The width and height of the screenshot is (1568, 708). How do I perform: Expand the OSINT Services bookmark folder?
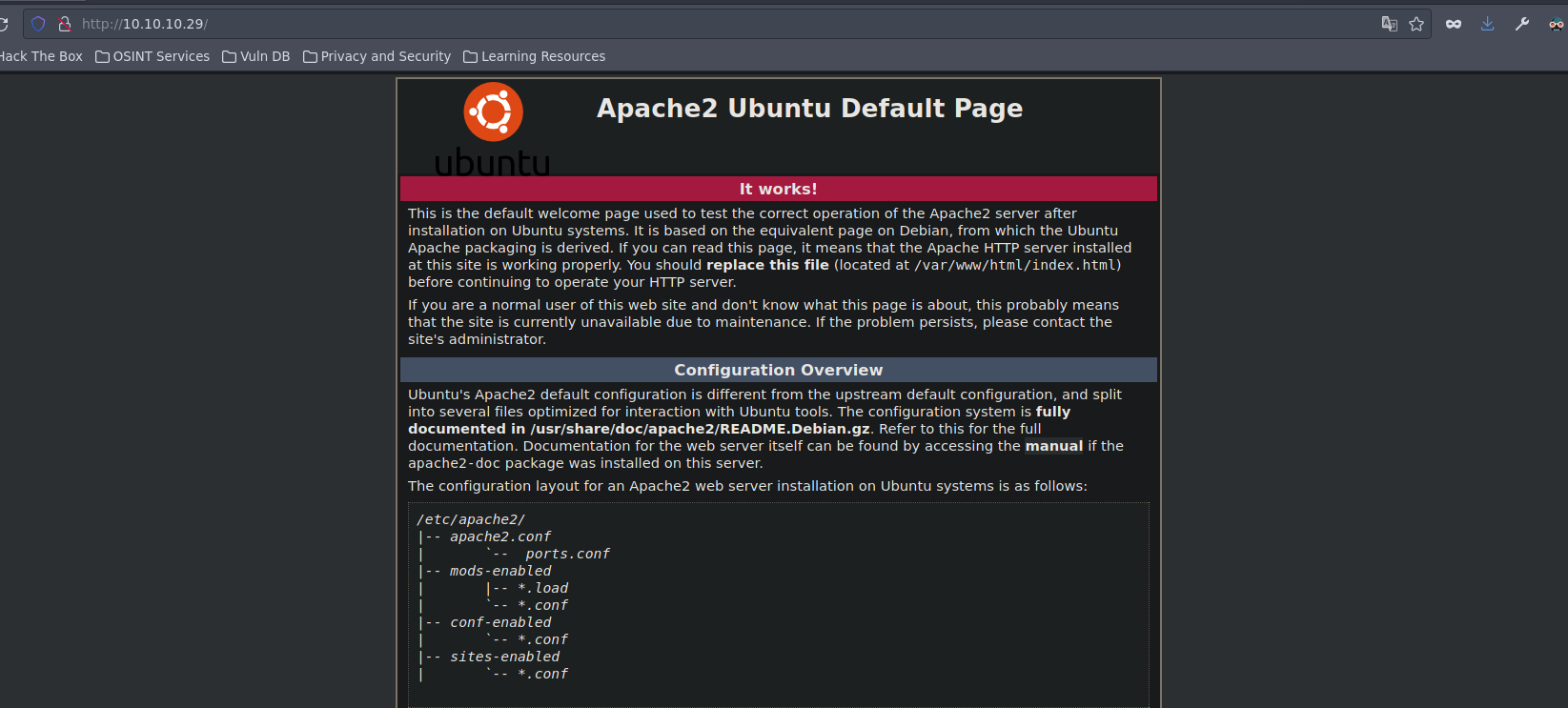coord(153,56)
